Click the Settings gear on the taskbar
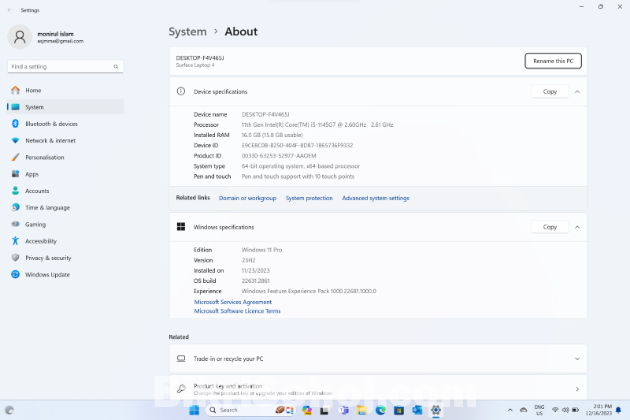630x420 pixels. (x=436, y=410)
